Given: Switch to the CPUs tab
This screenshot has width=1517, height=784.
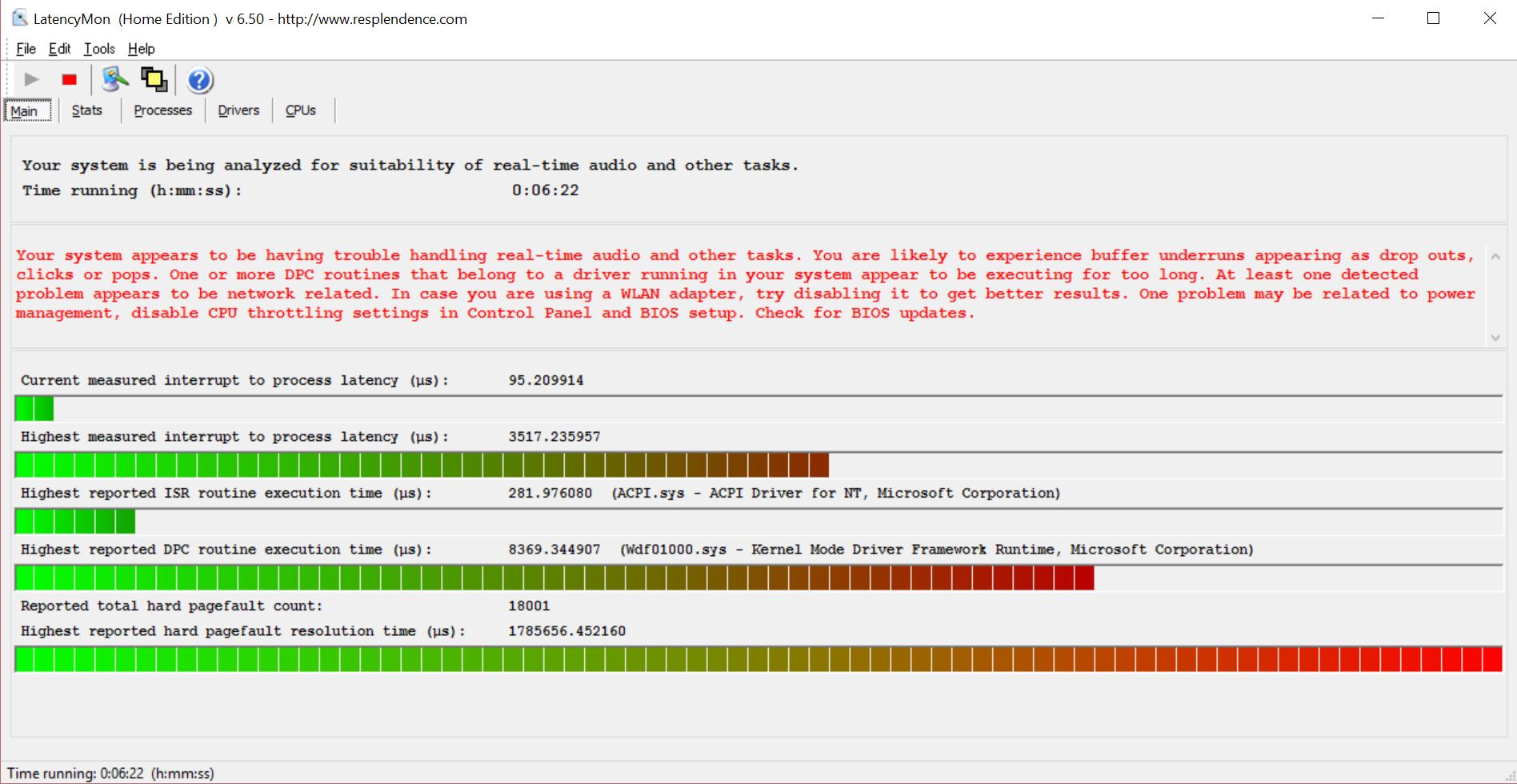Looking at the screenshot, I should [301, 110].
